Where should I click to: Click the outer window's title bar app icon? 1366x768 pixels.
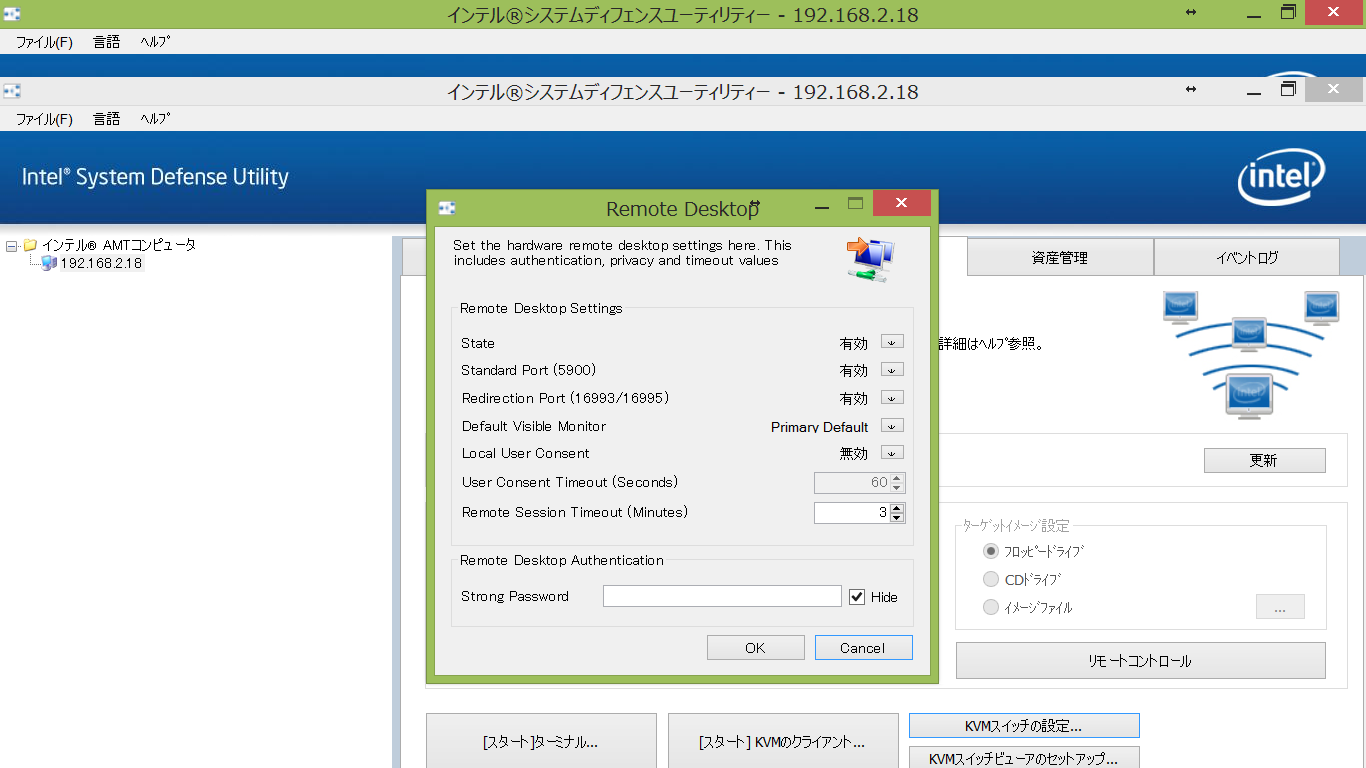pyautogui.click(x=12, y=14)
